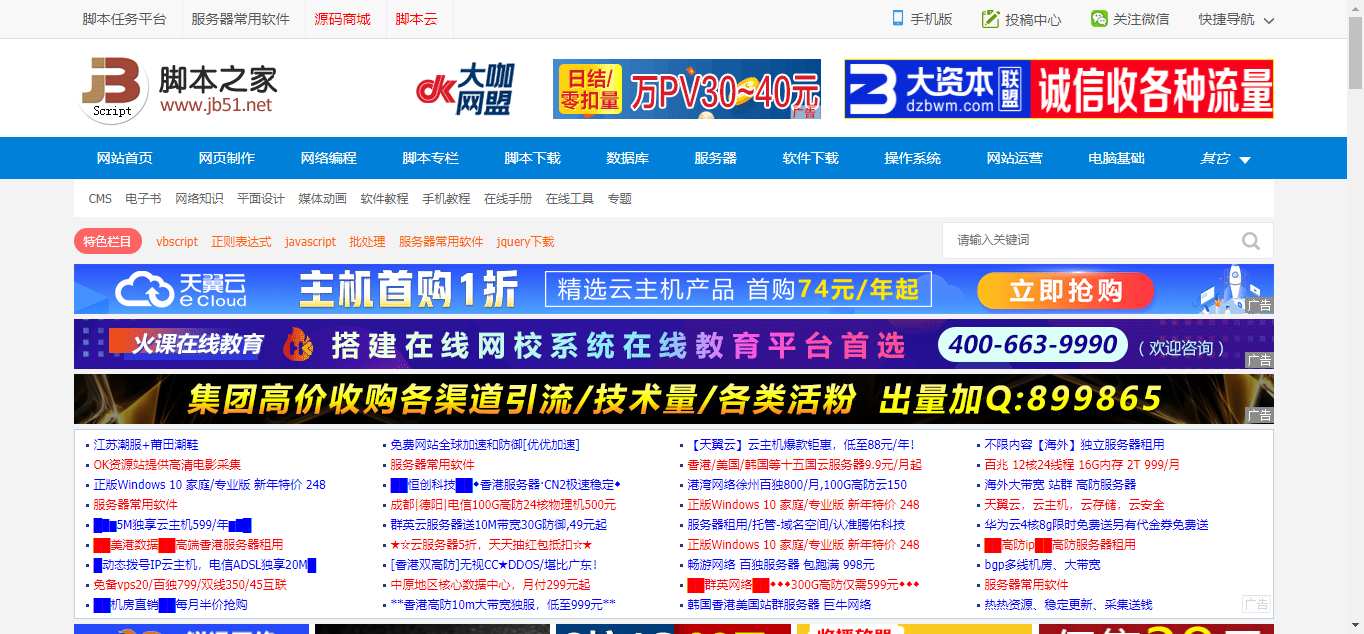Image resolution: width=1364 pixels, height=634 pixels.
Task: Click the 源码商城 top link
Action: click(342, 19)
